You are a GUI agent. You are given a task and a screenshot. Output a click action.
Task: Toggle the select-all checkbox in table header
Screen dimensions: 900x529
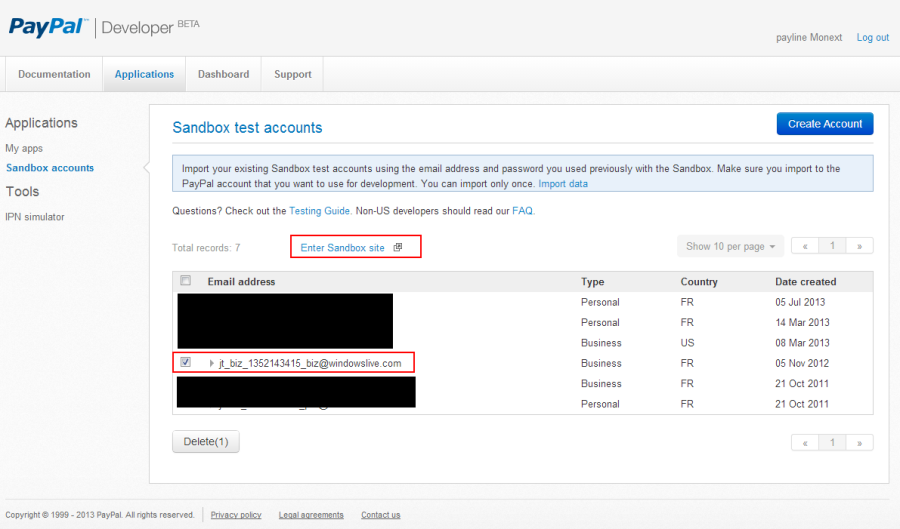pyautogui.click(x=185, y=281)
